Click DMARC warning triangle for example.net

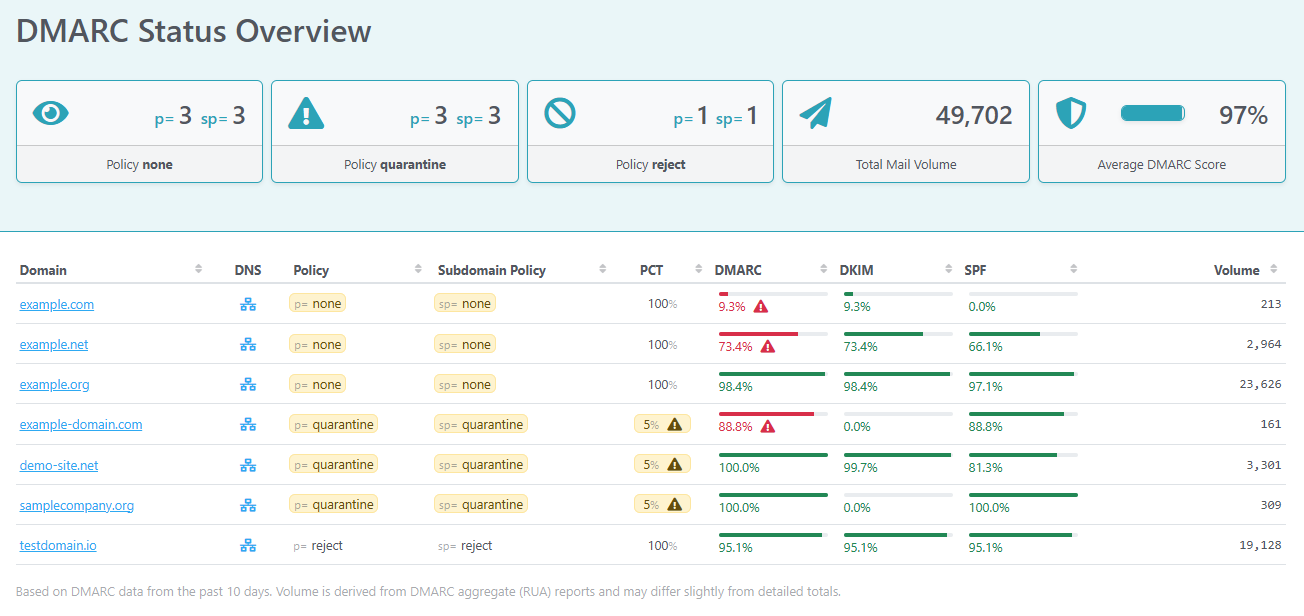pos(768,347)
